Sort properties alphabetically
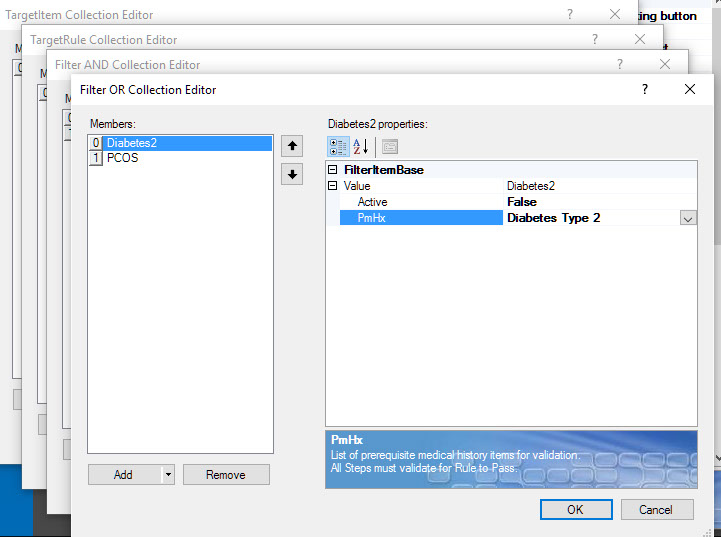The image size is (721, 537). coord(362,146)
